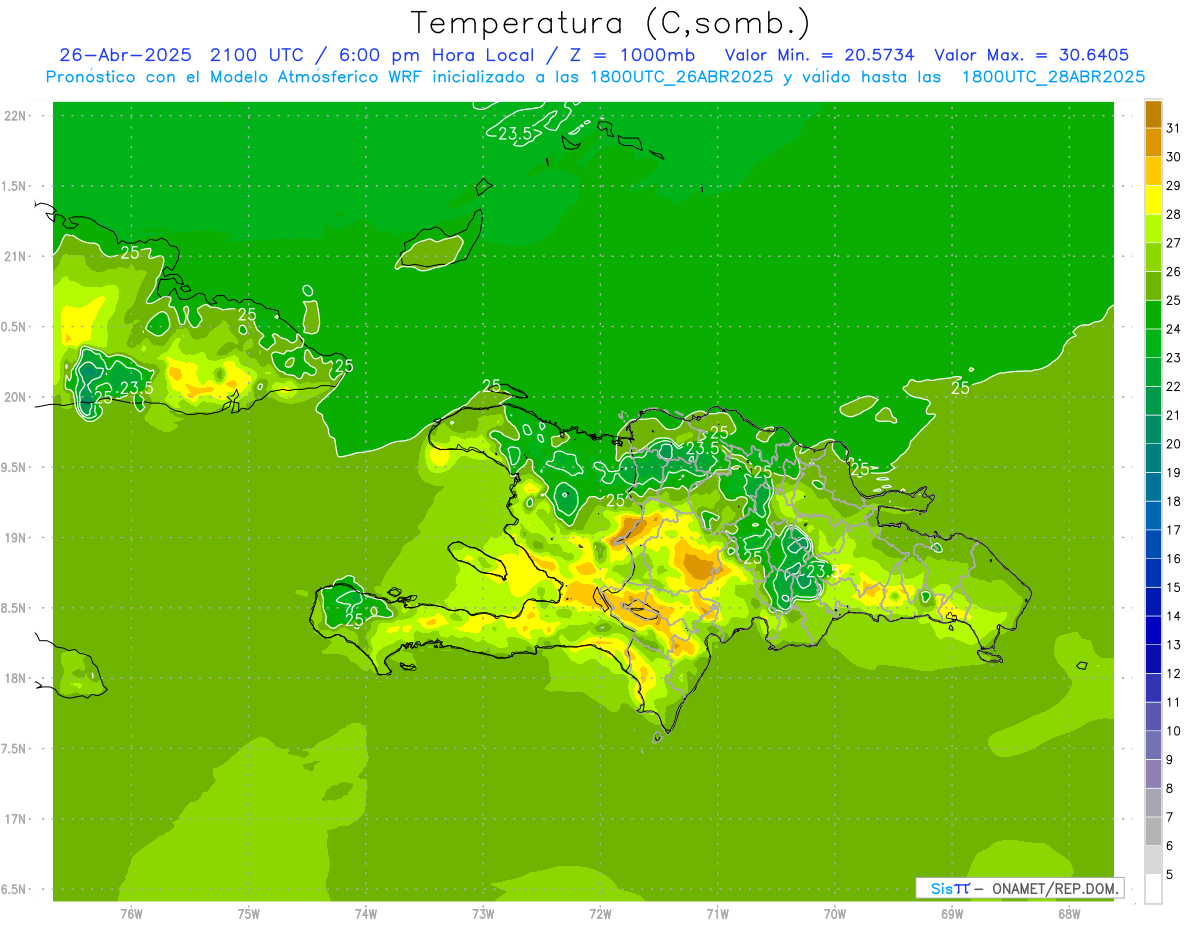1200x927 pixels.
Task: Pick purple legend band between 8 and 9
Action: (x=1153, y=774)
